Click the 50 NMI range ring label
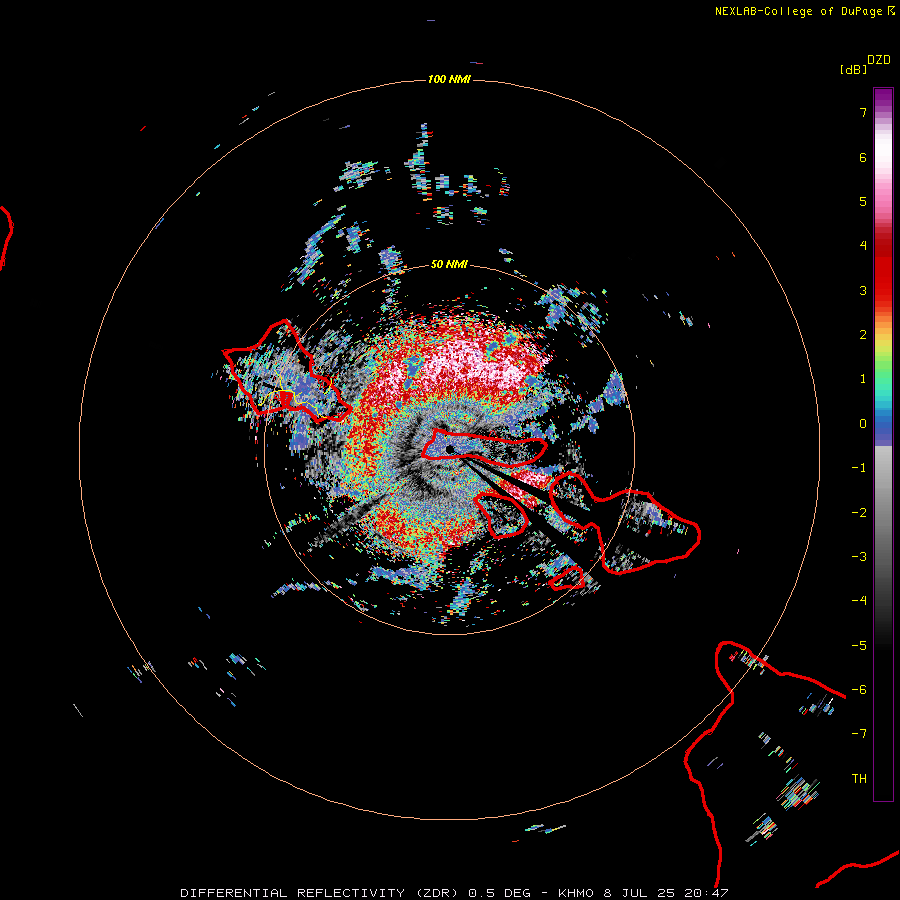Screen dimensions: 900x900 click(449, 264)
